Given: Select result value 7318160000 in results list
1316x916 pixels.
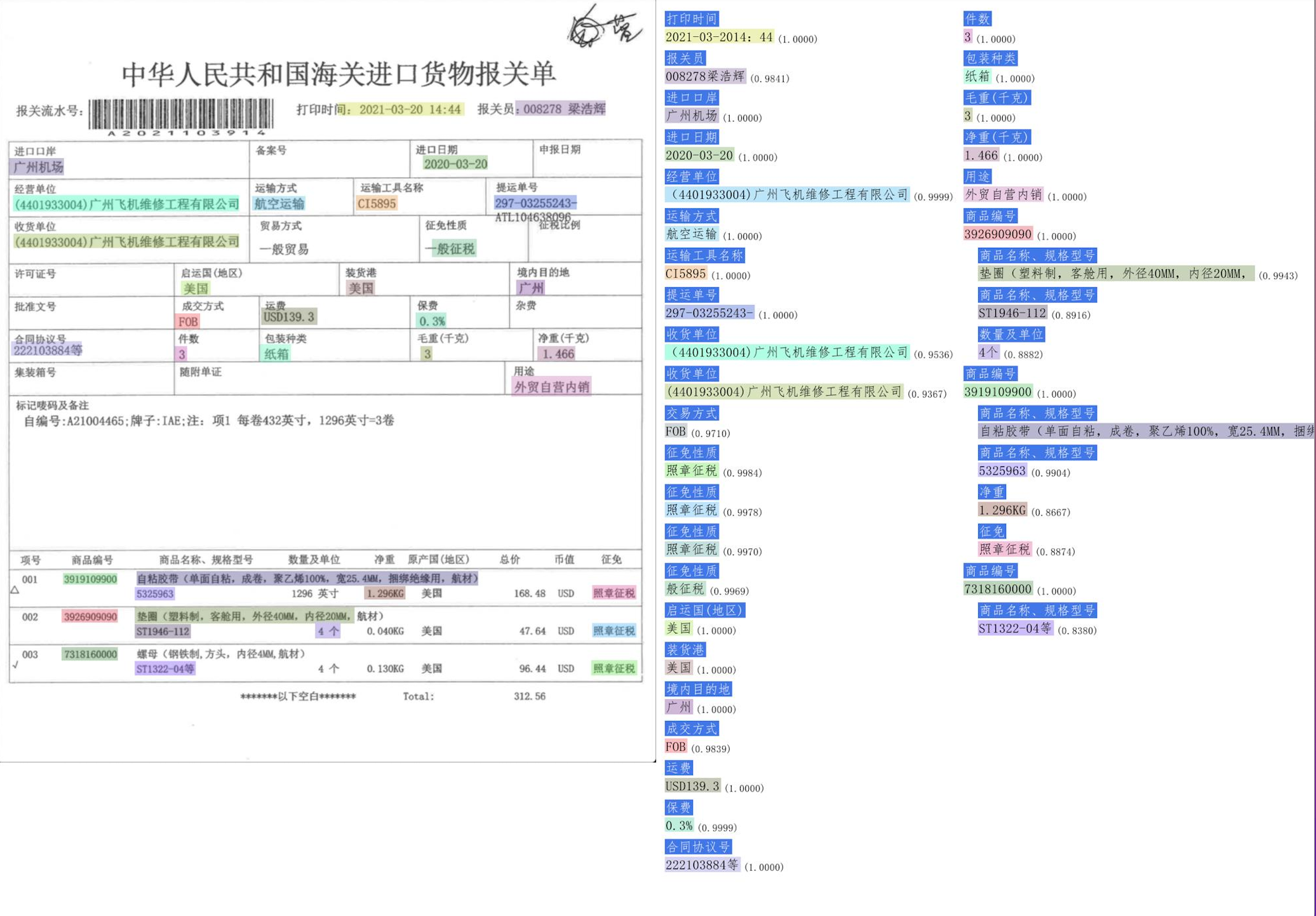Looking at the screenshot, I should click(998, 589).
